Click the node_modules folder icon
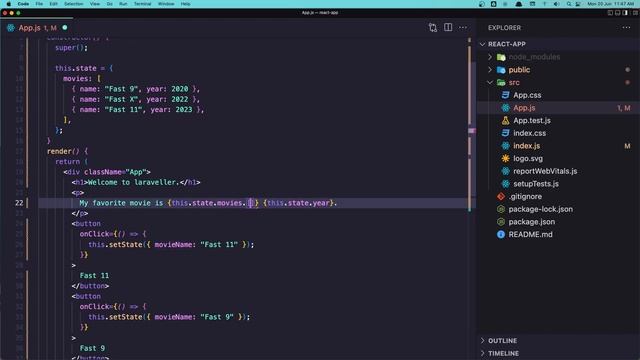The width and height of the screenshot is (640, 360). pos(501,57)
